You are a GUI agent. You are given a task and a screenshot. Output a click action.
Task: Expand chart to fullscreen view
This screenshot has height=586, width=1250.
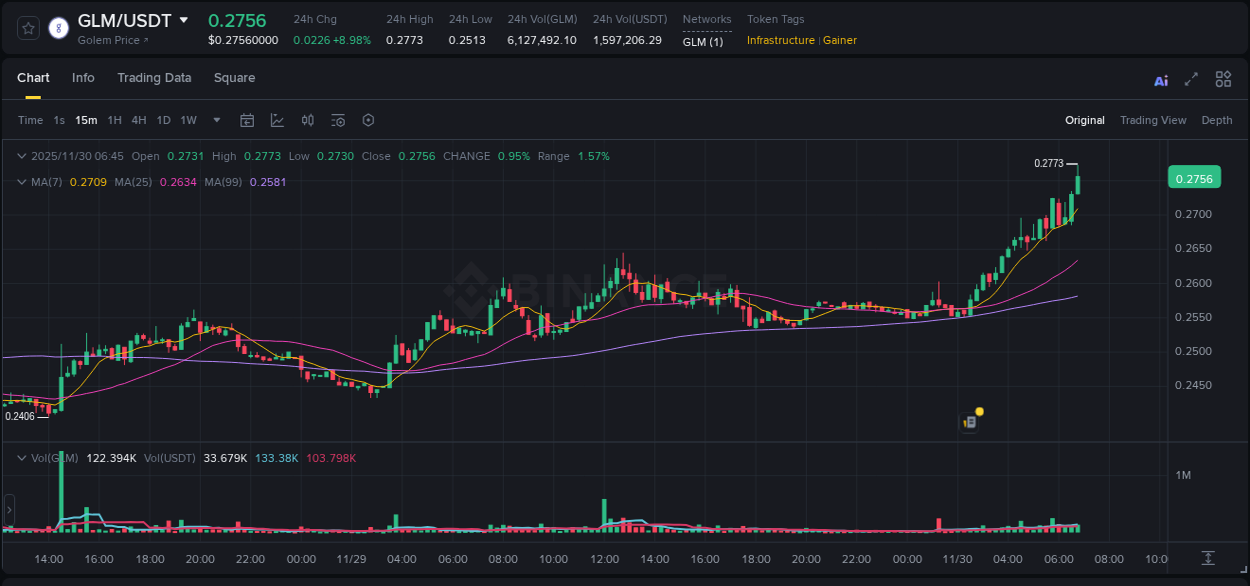pyautogui.click(x=1191, y=79)
